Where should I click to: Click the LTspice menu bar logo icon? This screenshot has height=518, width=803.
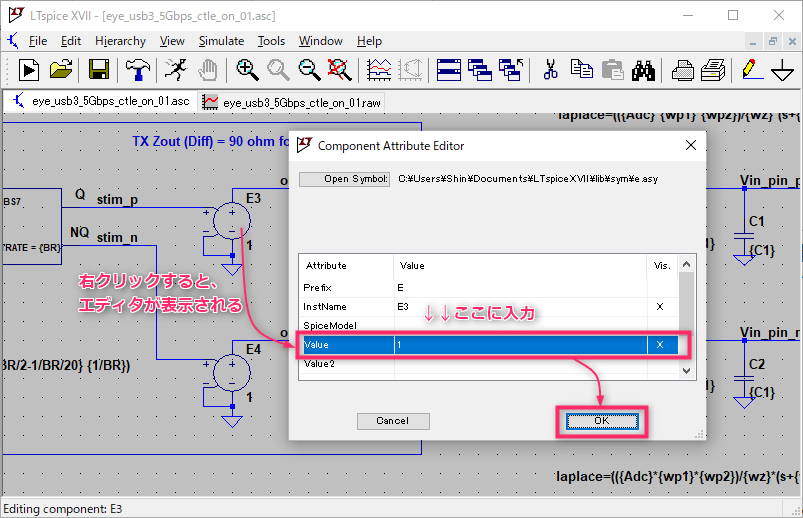tap(13, 40)
